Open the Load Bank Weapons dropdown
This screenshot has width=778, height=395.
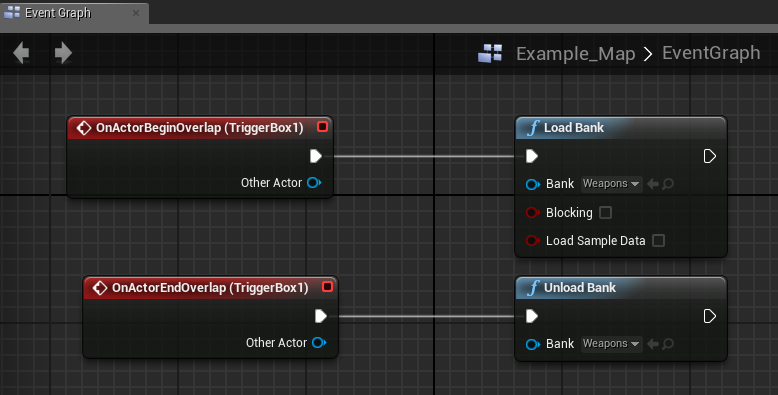611,184
